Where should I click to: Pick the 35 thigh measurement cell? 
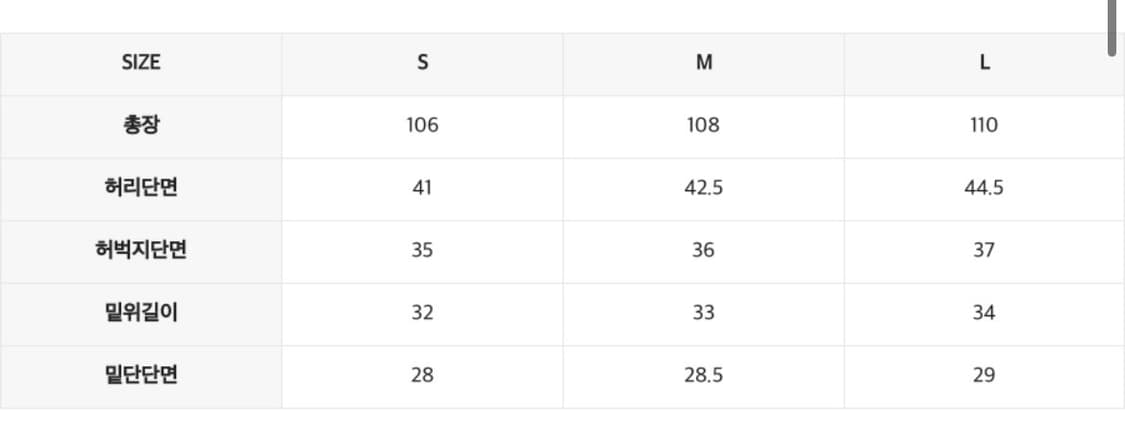tap(422, 250)
